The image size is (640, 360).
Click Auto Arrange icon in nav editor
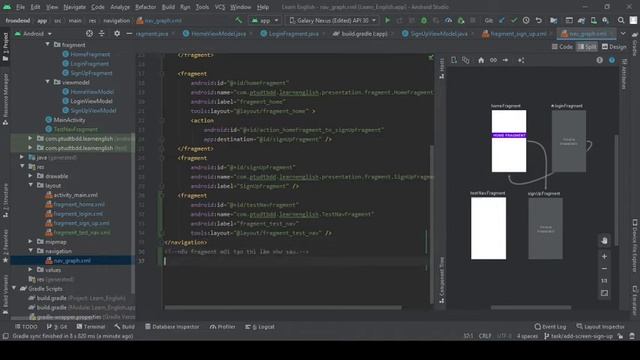coord(521,60)
